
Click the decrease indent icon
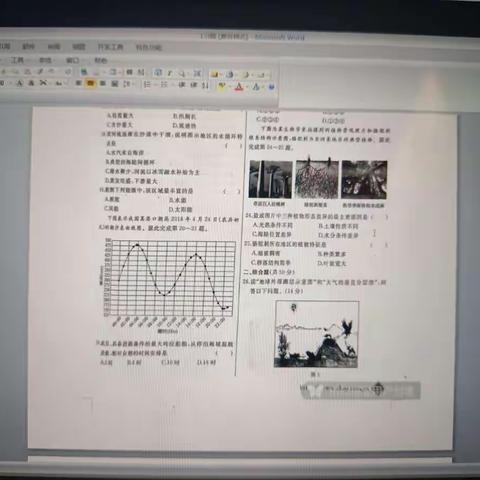click(x=182, y=85)
